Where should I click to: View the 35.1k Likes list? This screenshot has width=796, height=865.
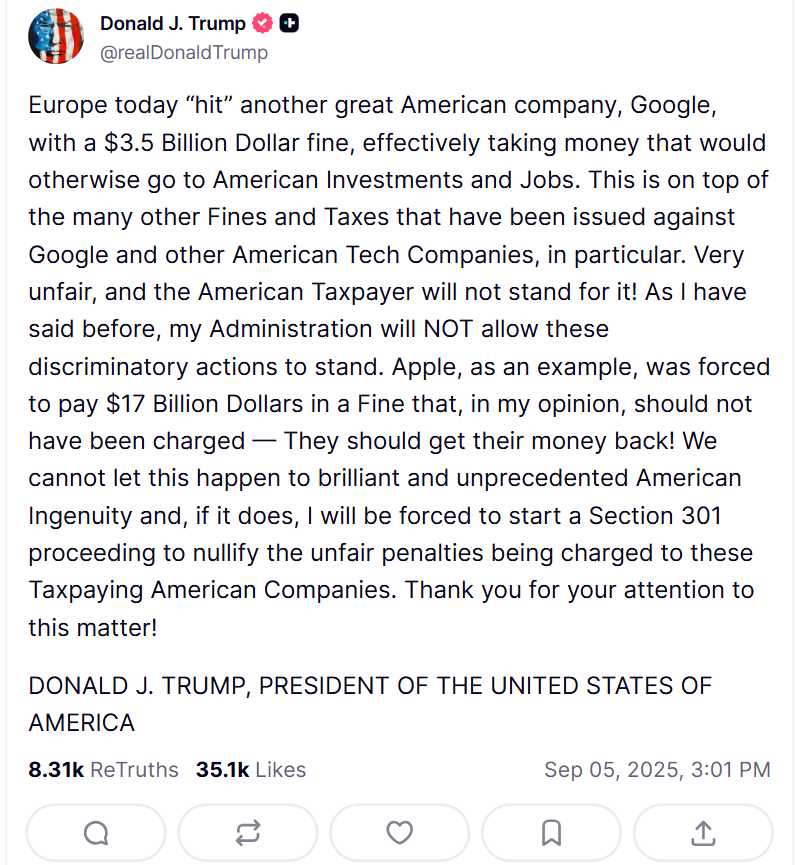click(x=251, y=770)
